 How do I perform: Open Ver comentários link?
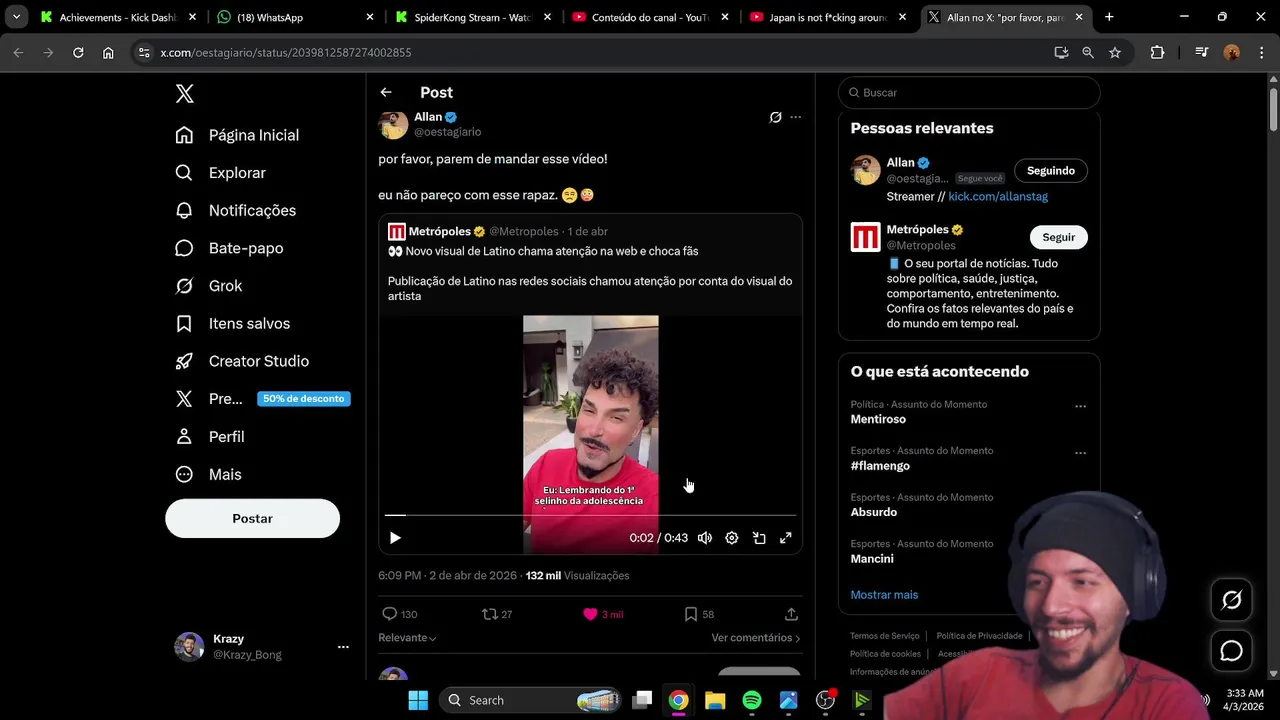(756, 638)
